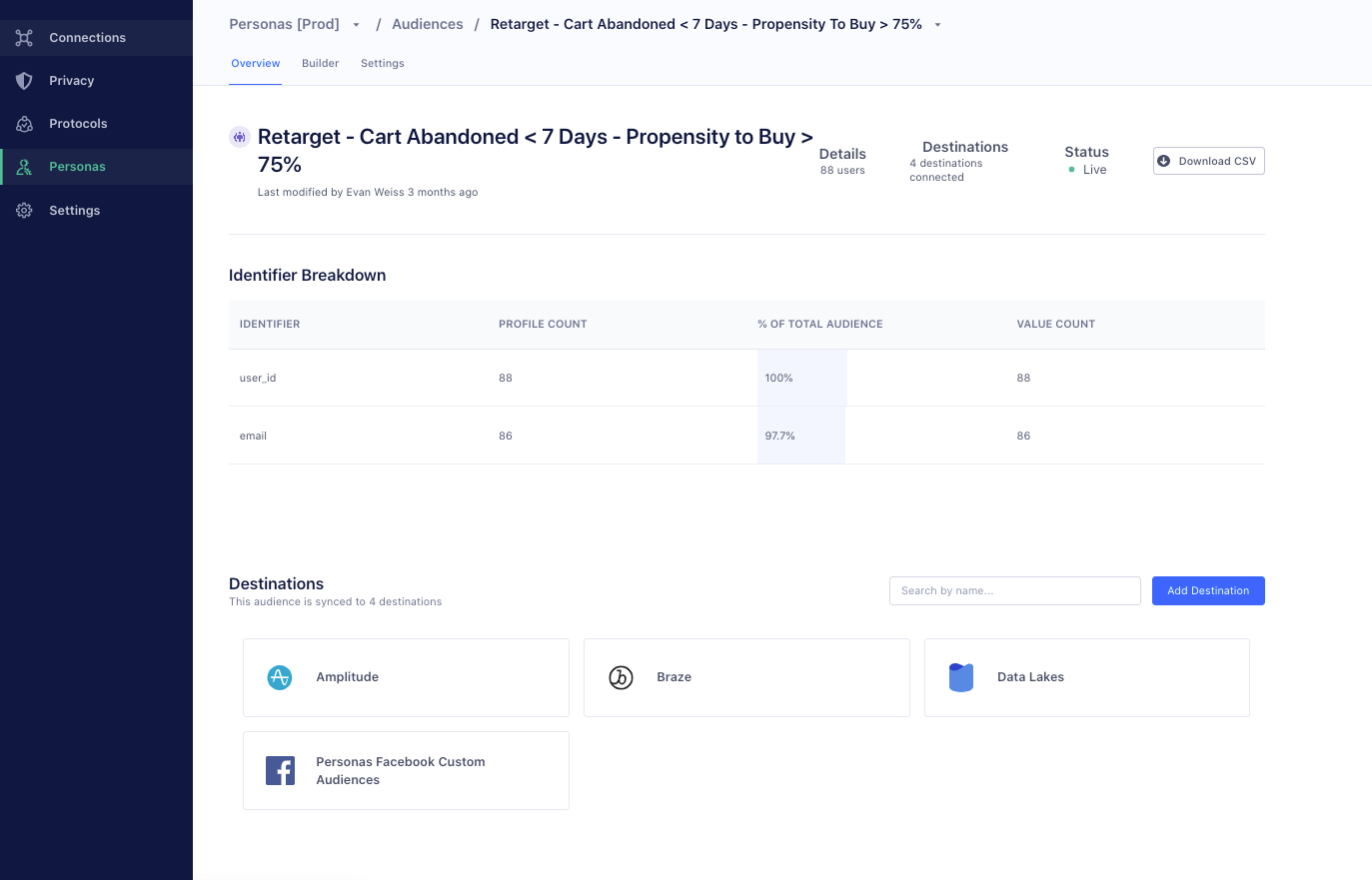Switch to the Builder tab

tap(320, 63)
